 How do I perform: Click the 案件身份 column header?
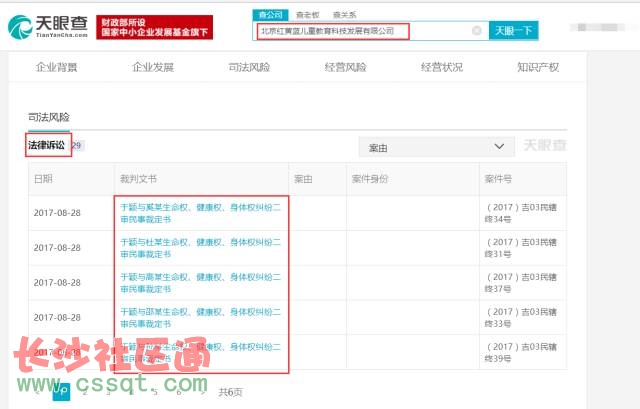point(370,179)
